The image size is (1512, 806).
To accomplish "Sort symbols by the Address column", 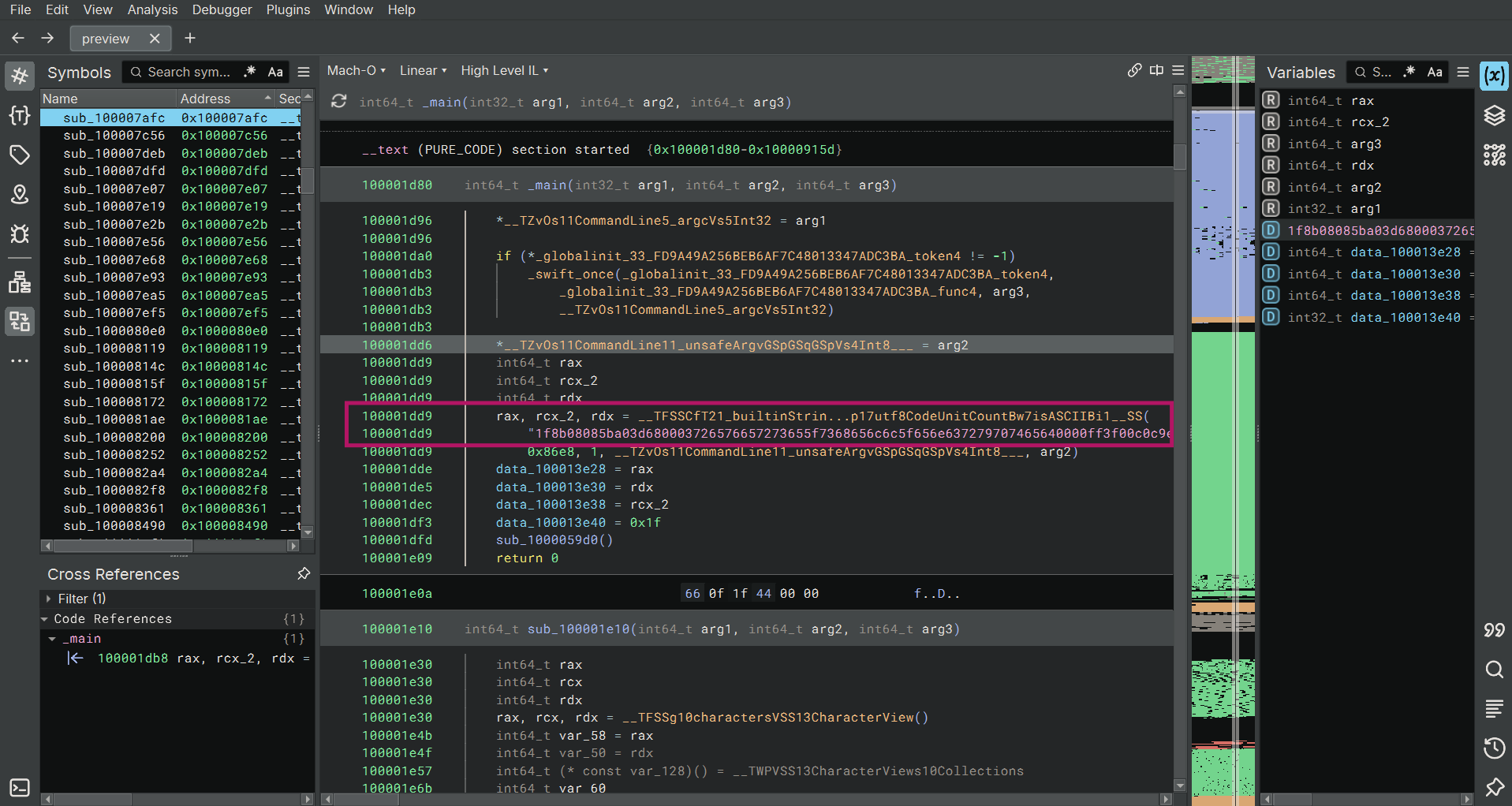I will pyautogui.click(x=225, y=98).
